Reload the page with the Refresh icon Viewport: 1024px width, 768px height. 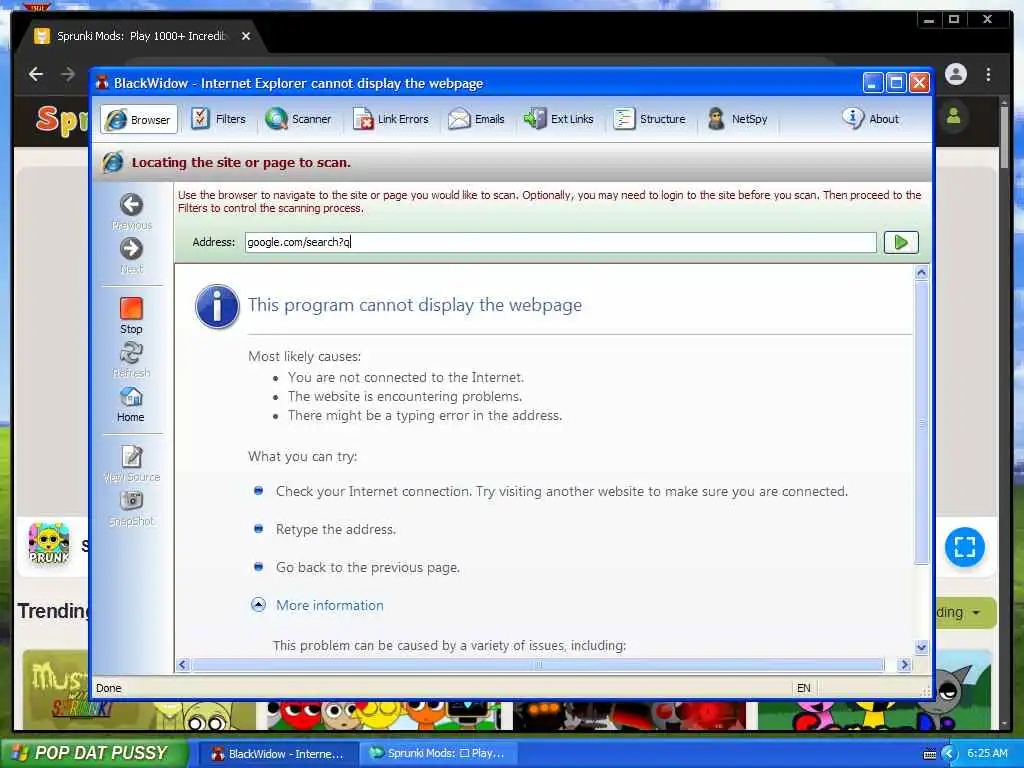pos(131,353)
